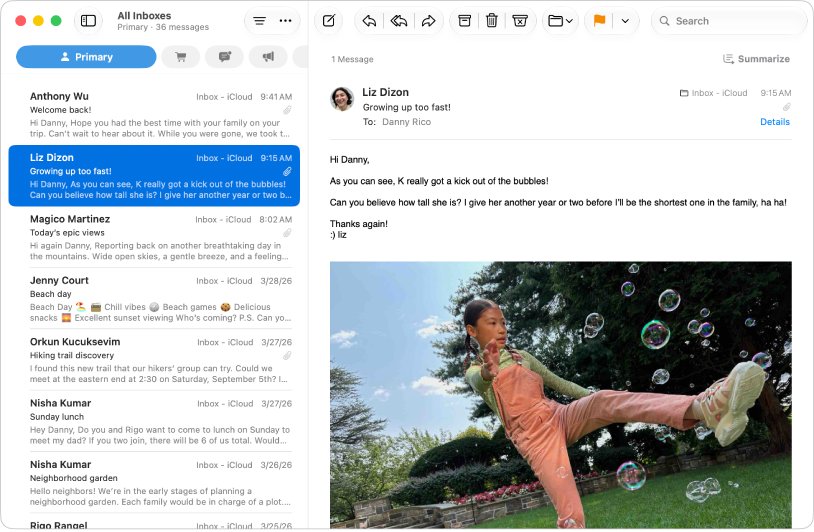
Task: Open the message filter icon
Action: click(259, 21)
